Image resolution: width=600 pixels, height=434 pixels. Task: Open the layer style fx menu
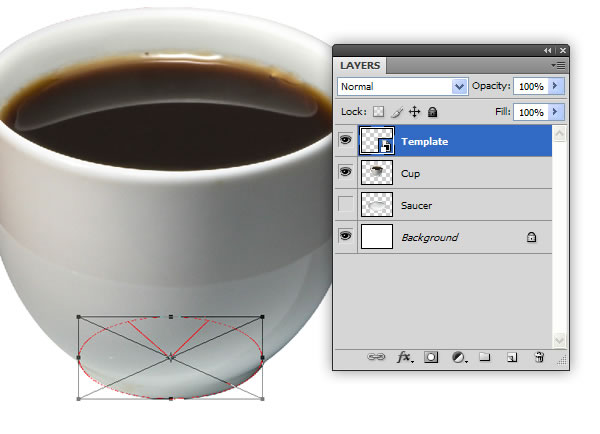405,357
